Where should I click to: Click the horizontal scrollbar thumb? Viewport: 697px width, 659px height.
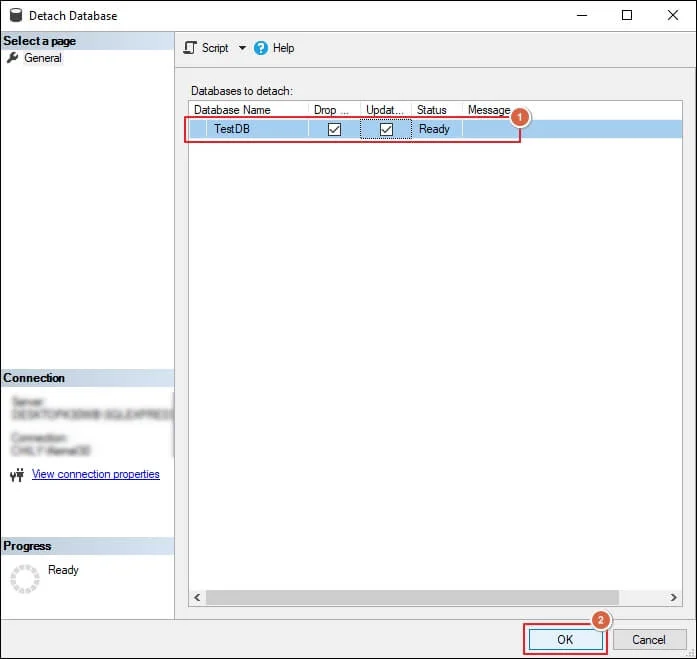412,598
